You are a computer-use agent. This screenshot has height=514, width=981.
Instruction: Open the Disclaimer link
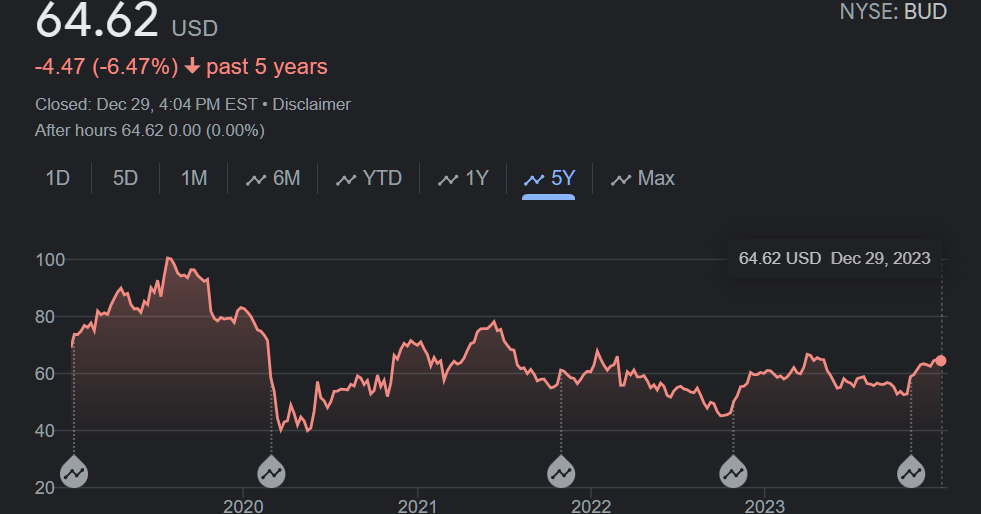312,104
